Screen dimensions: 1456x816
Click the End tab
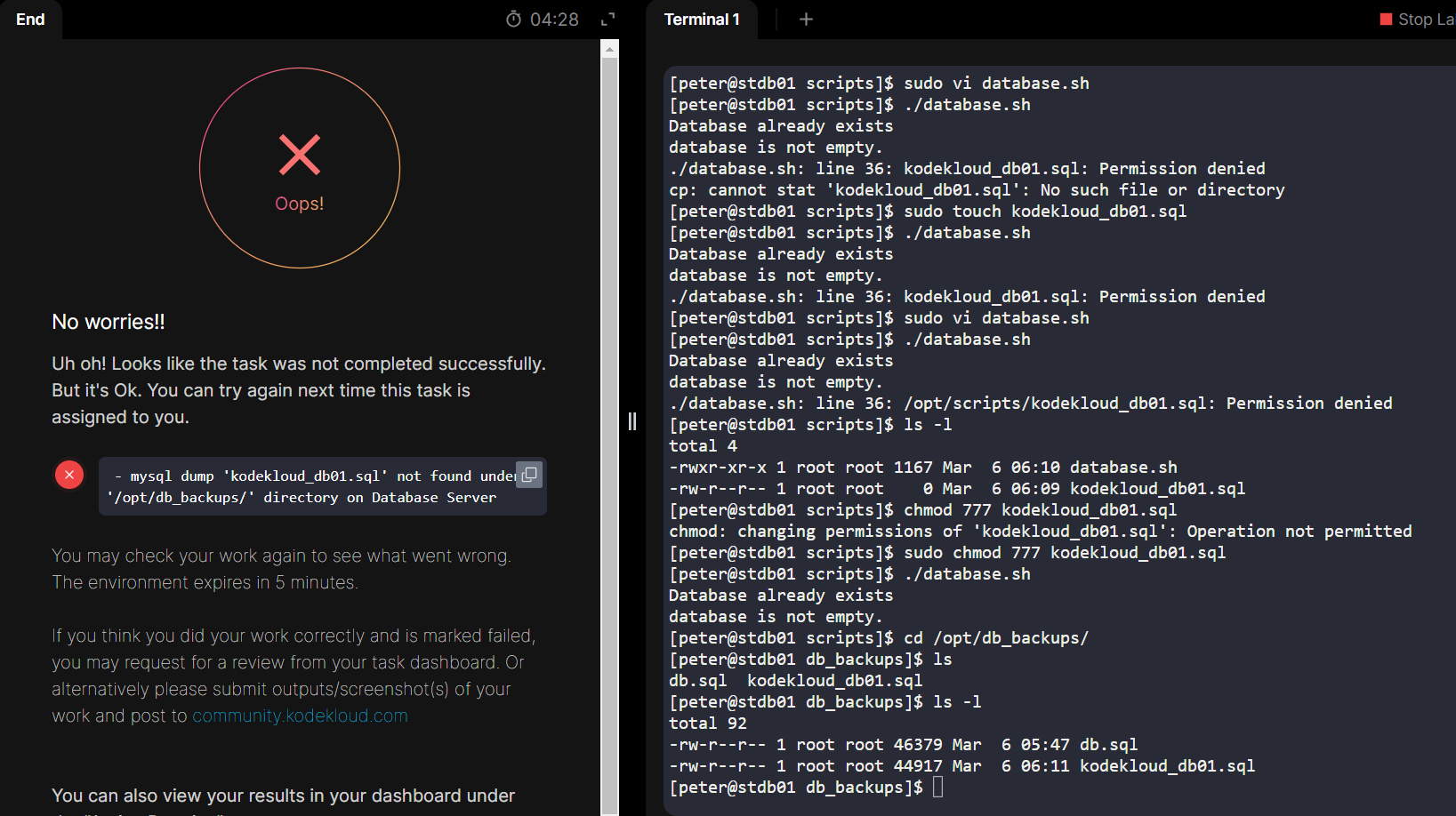30,20
